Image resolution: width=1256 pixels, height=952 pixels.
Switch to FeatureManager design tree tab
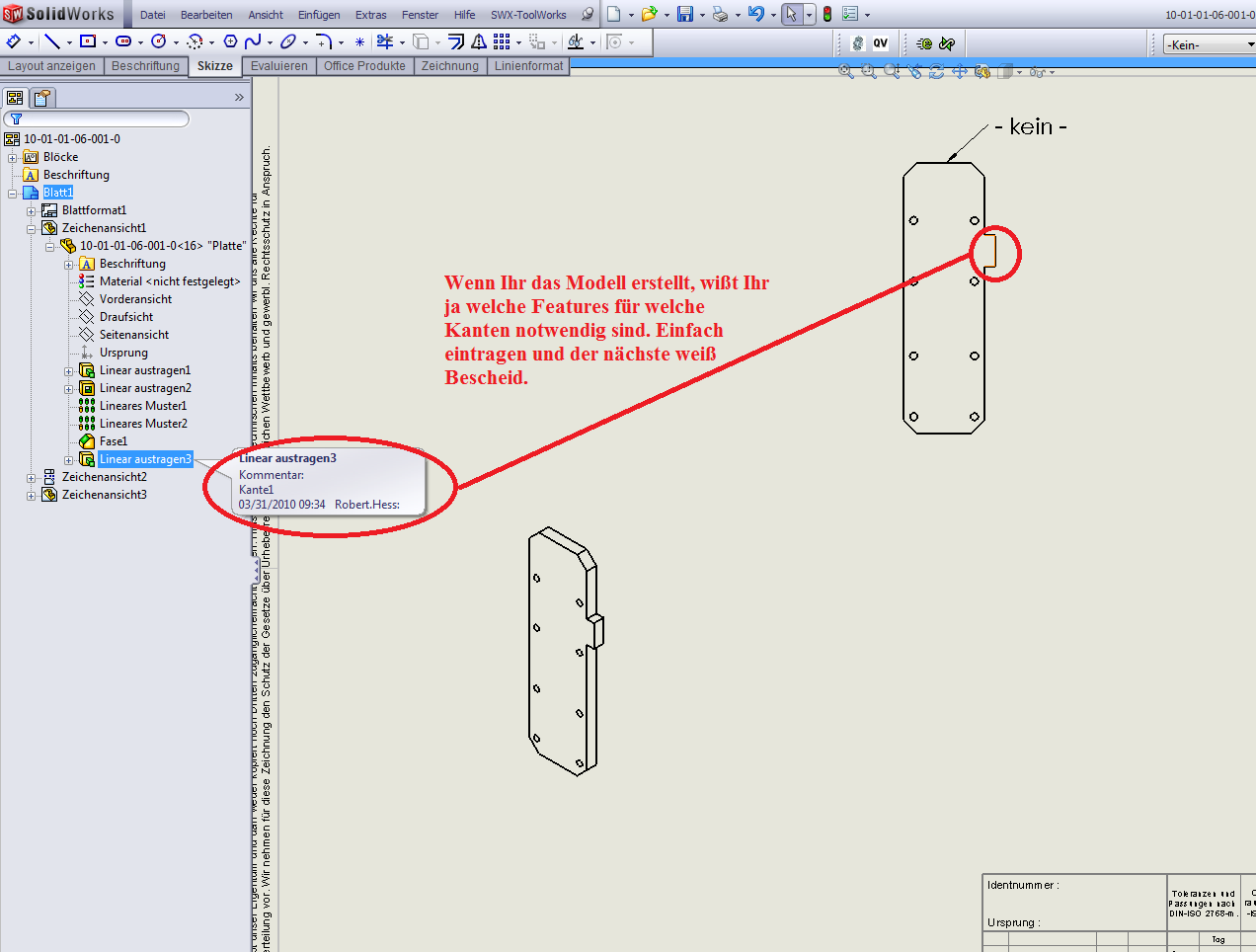pyautogui.click(x=15, y=98)
